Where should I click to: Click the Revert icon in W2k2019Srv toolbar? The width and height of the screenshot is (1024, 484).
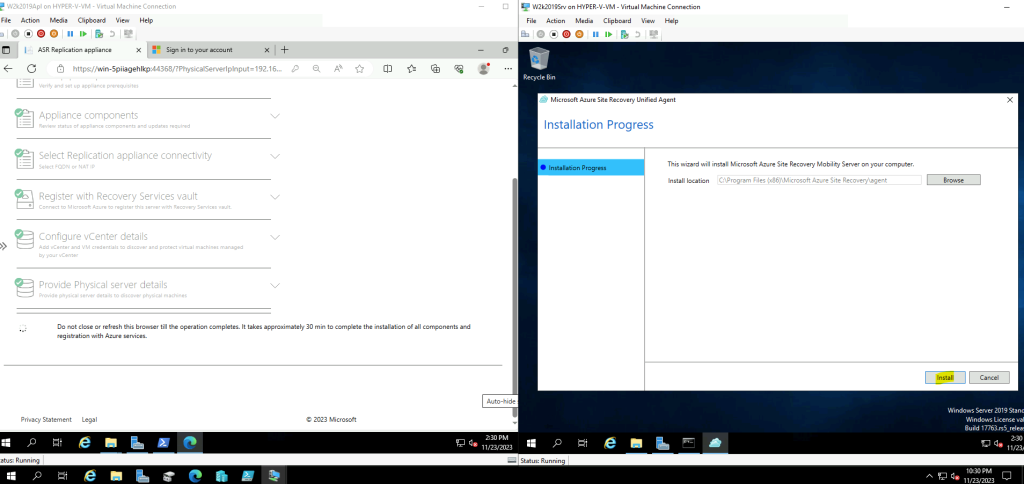coord(638,34)
